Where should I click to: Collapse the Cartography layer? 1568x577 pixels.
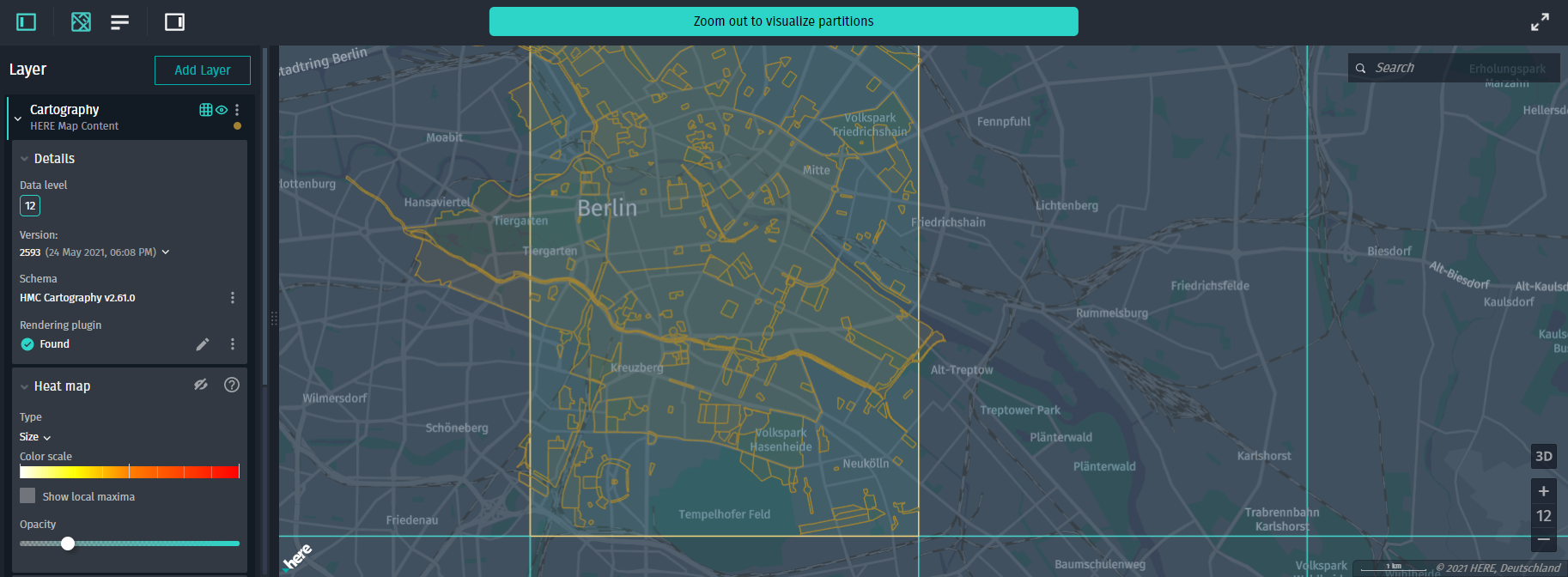click(x=18, y=118)
